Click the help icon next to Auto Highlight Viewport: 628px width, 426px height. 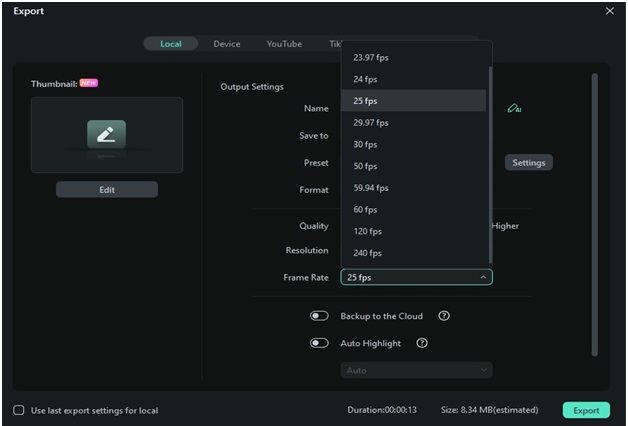pos(422,343)
